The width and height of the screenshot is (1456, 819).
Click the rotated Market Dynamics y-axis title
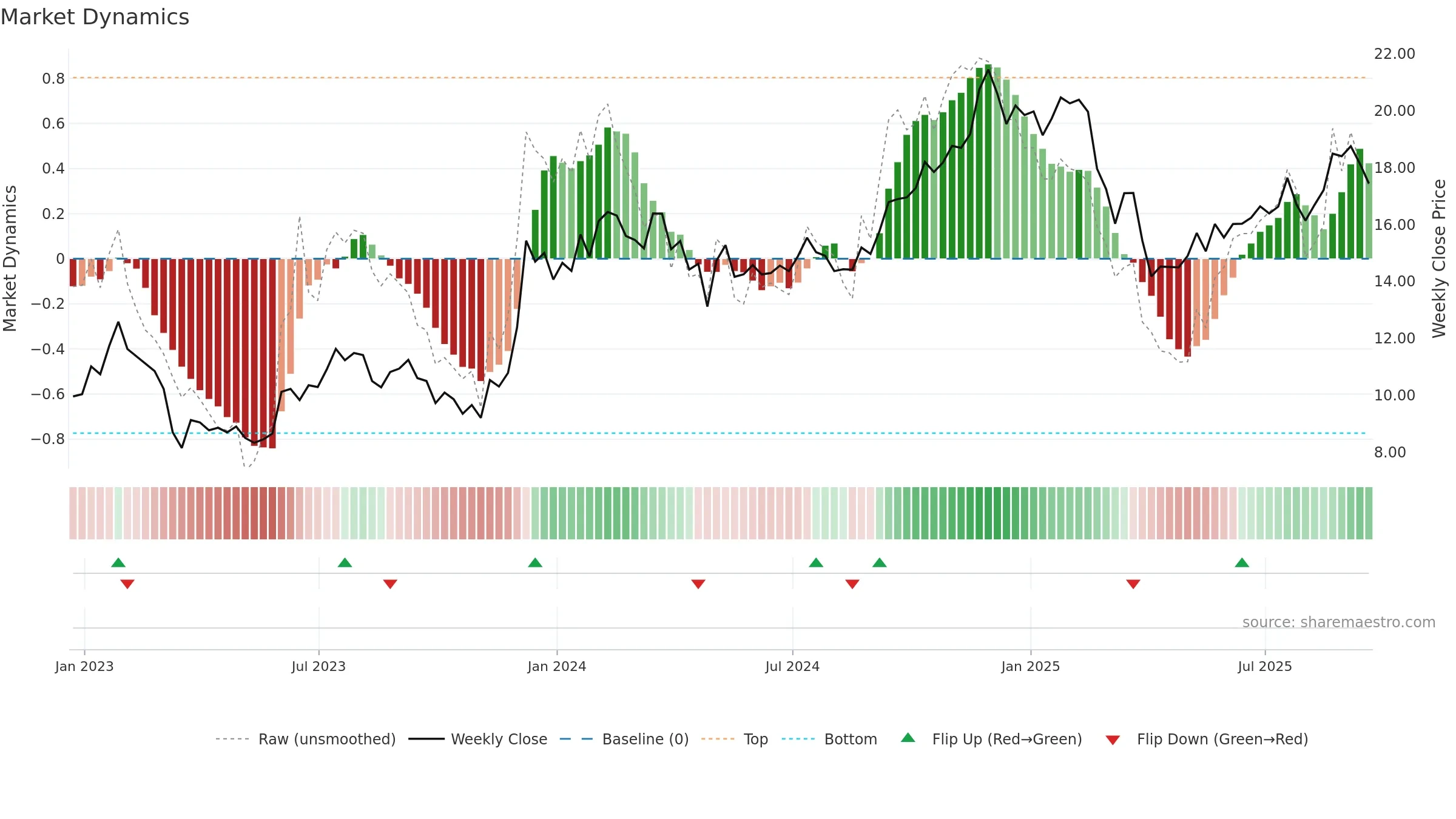[x=10, y=258]
